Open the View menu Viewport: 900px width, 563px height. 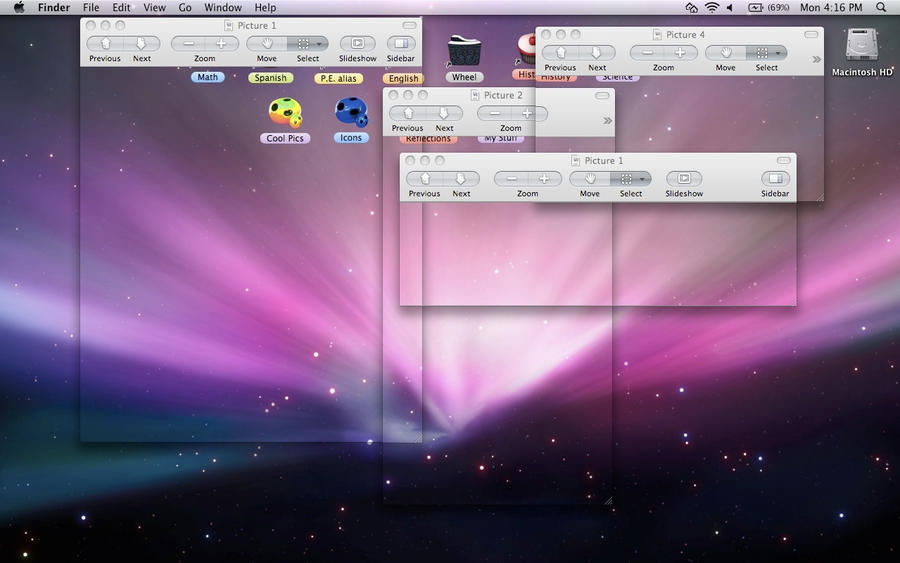click(154, 7)
